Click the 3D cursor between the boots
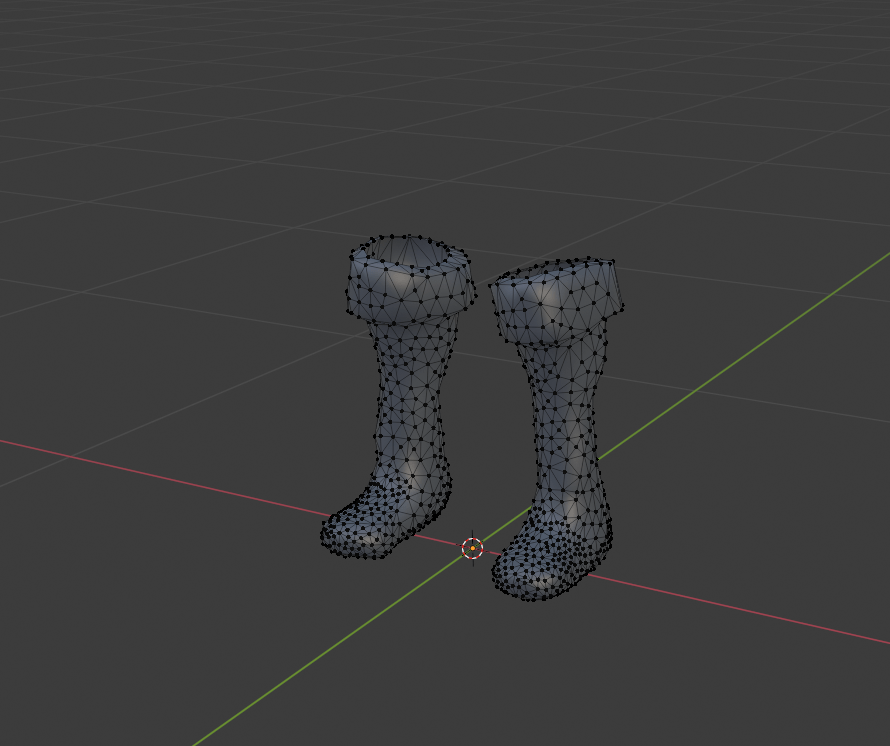The image size is (890, 746). point(472,548)
